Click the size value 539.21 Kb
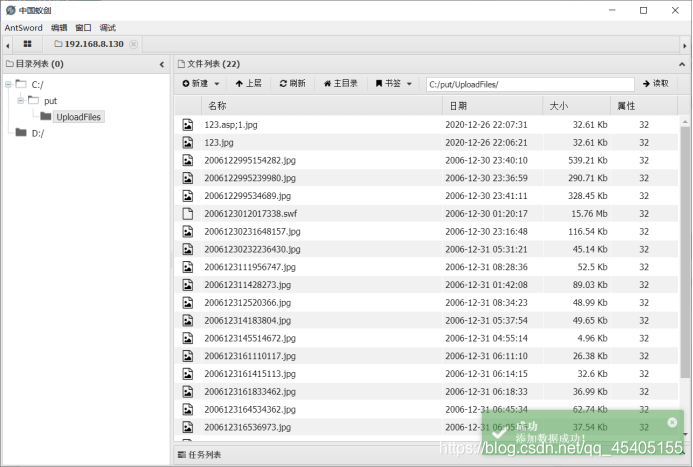The image size is (693, 467). pyautogui.click(x=587, y=160)
